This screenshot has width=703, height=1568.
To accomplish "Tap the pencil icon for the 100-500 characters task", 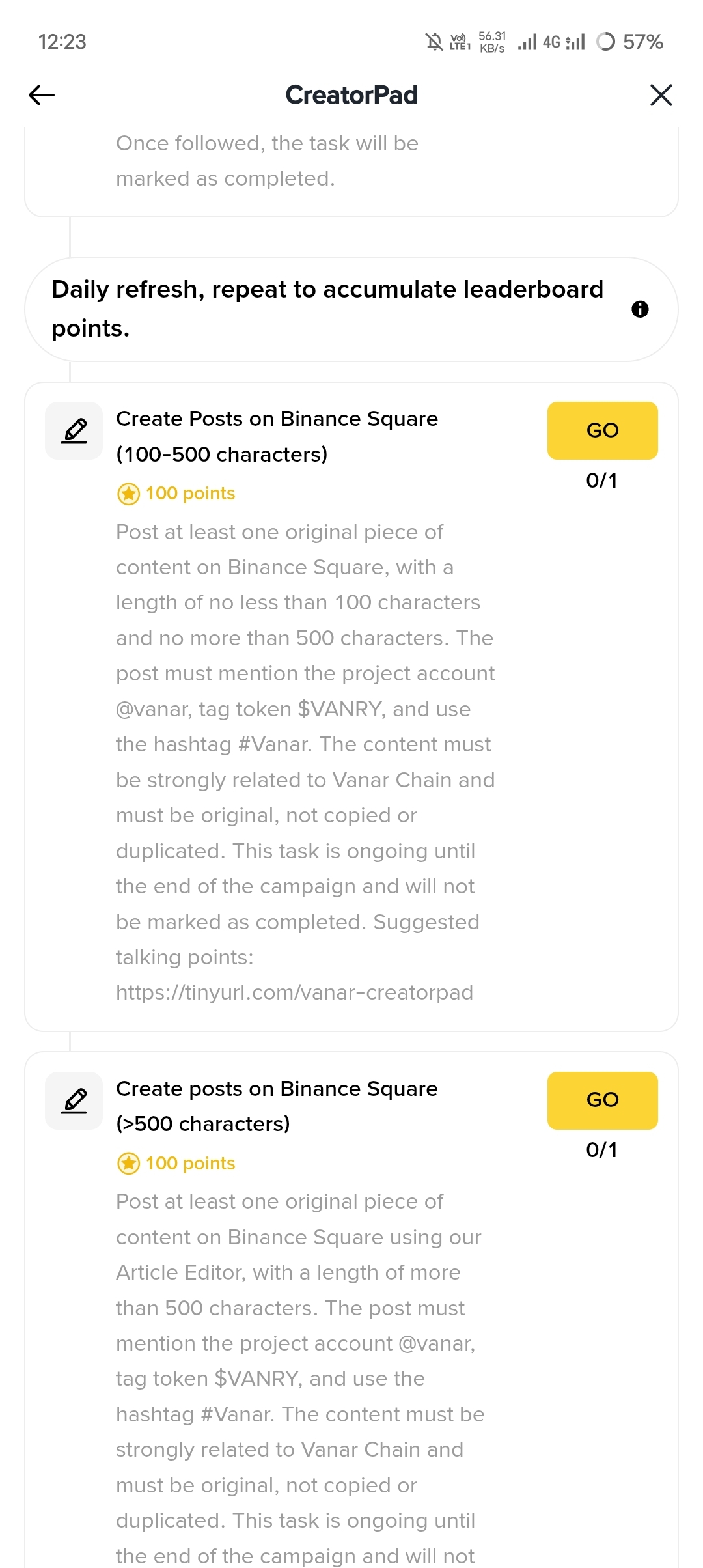I will point(74,431).
